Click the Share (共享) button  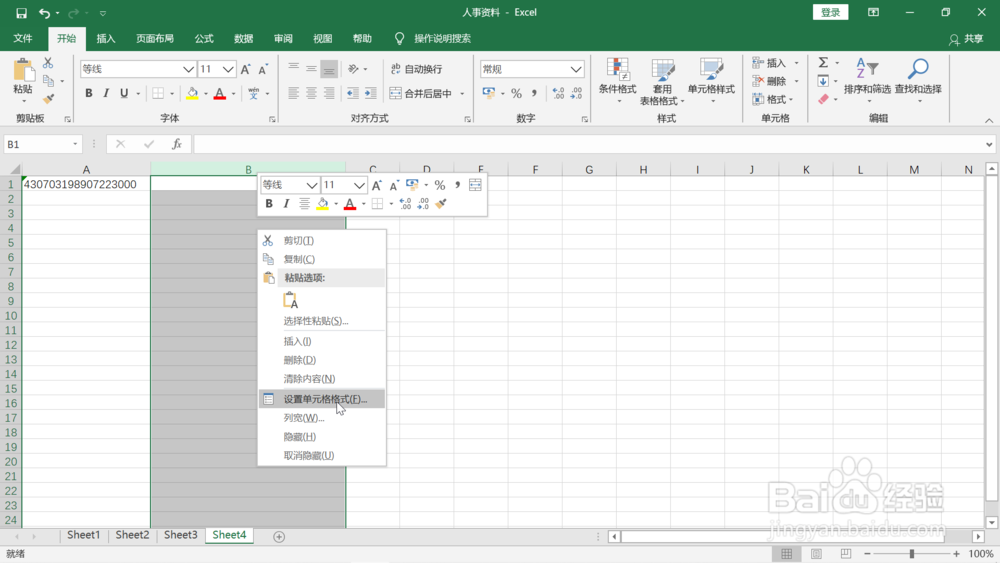click(966, 39)
